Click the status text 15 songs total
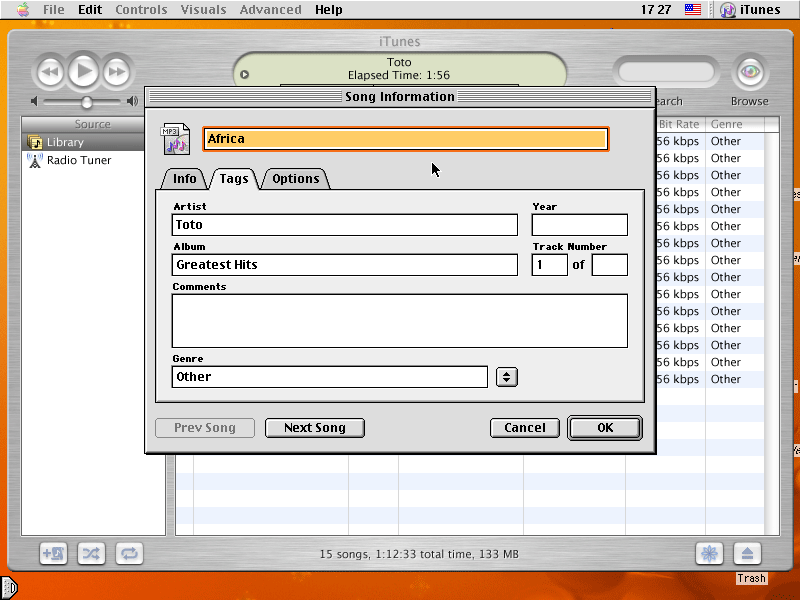Image resolution: width=800 pixels, height=600 pixels. click(x=419, y=554)
